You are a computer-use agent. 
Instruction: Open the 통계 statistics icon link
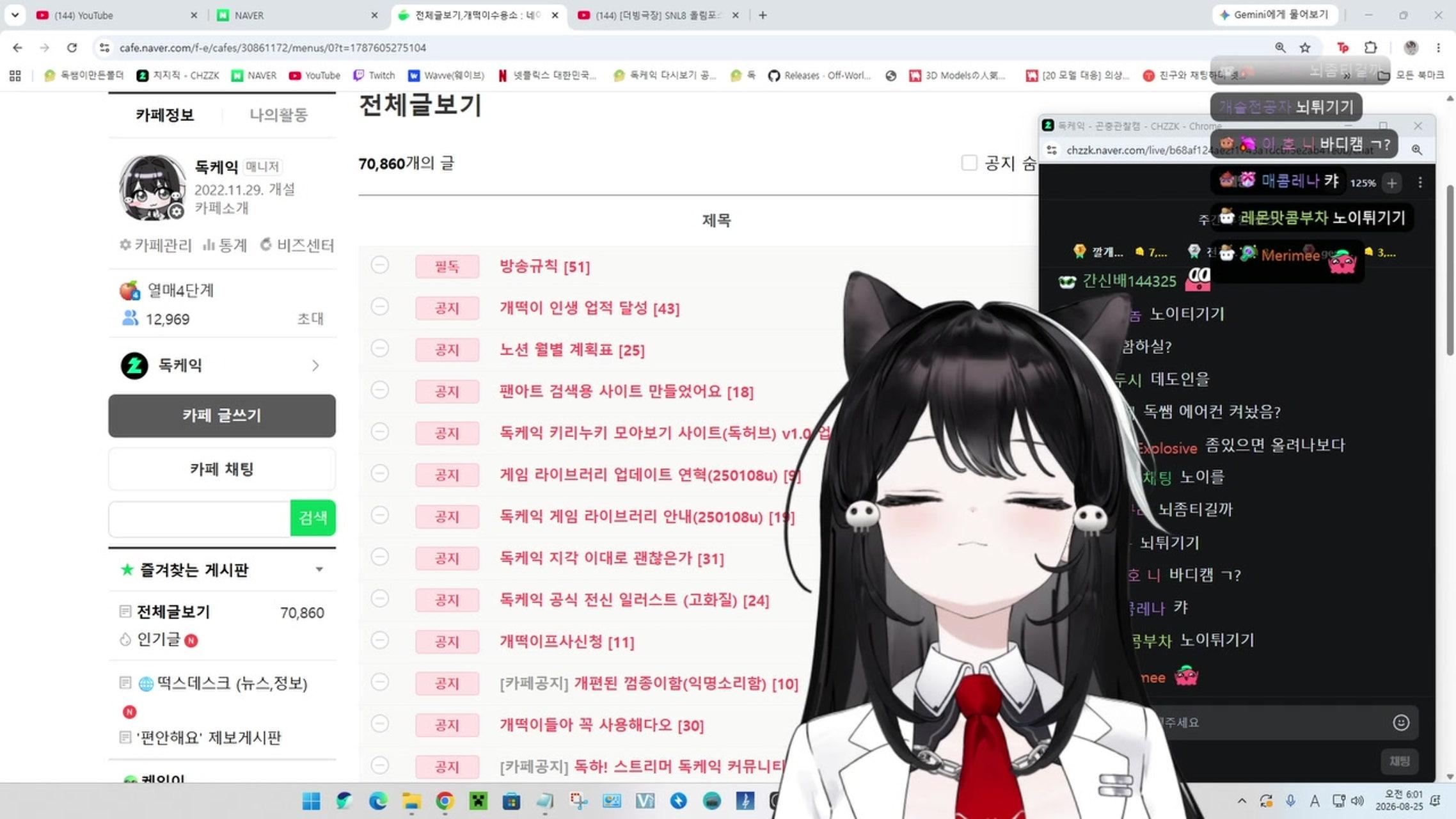tap(225, 245)
